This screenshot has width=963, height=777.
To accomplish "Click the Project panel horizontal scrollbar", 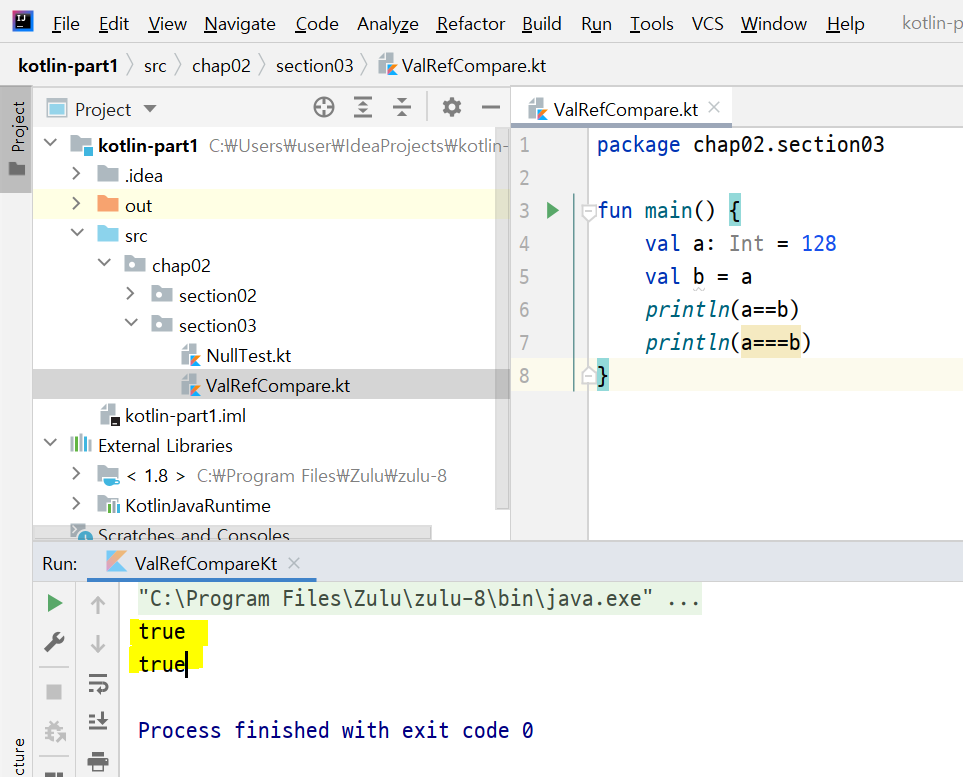I will tap(233, 532).
